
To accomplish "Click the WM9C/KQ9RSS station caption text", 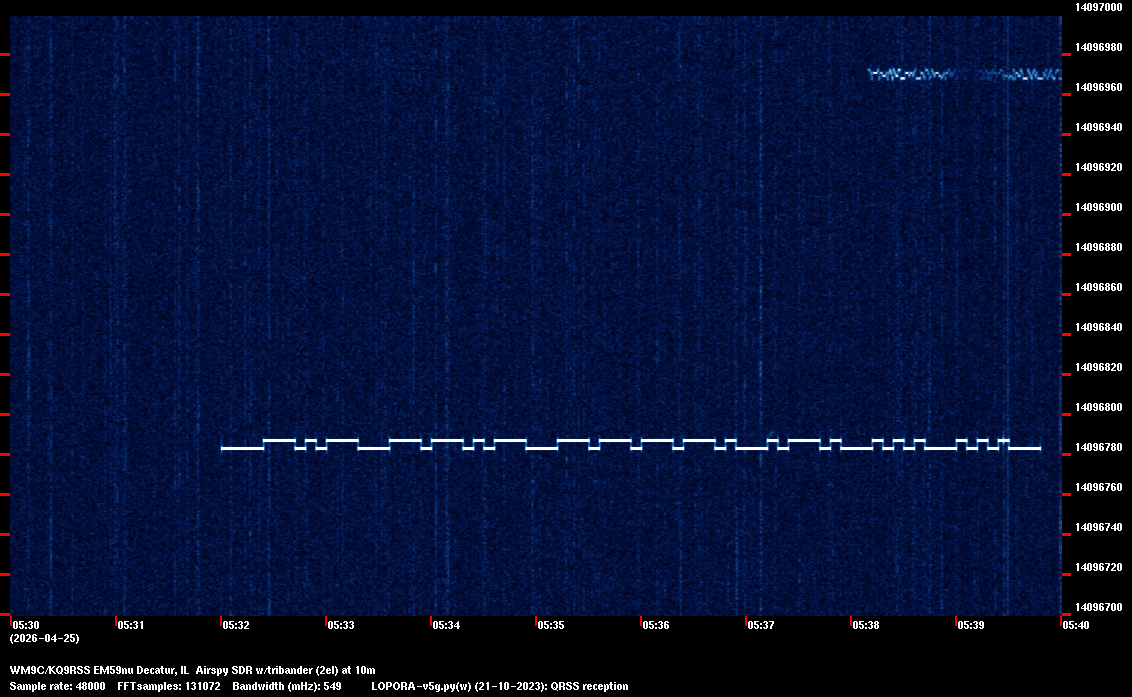I will [192, 670].
